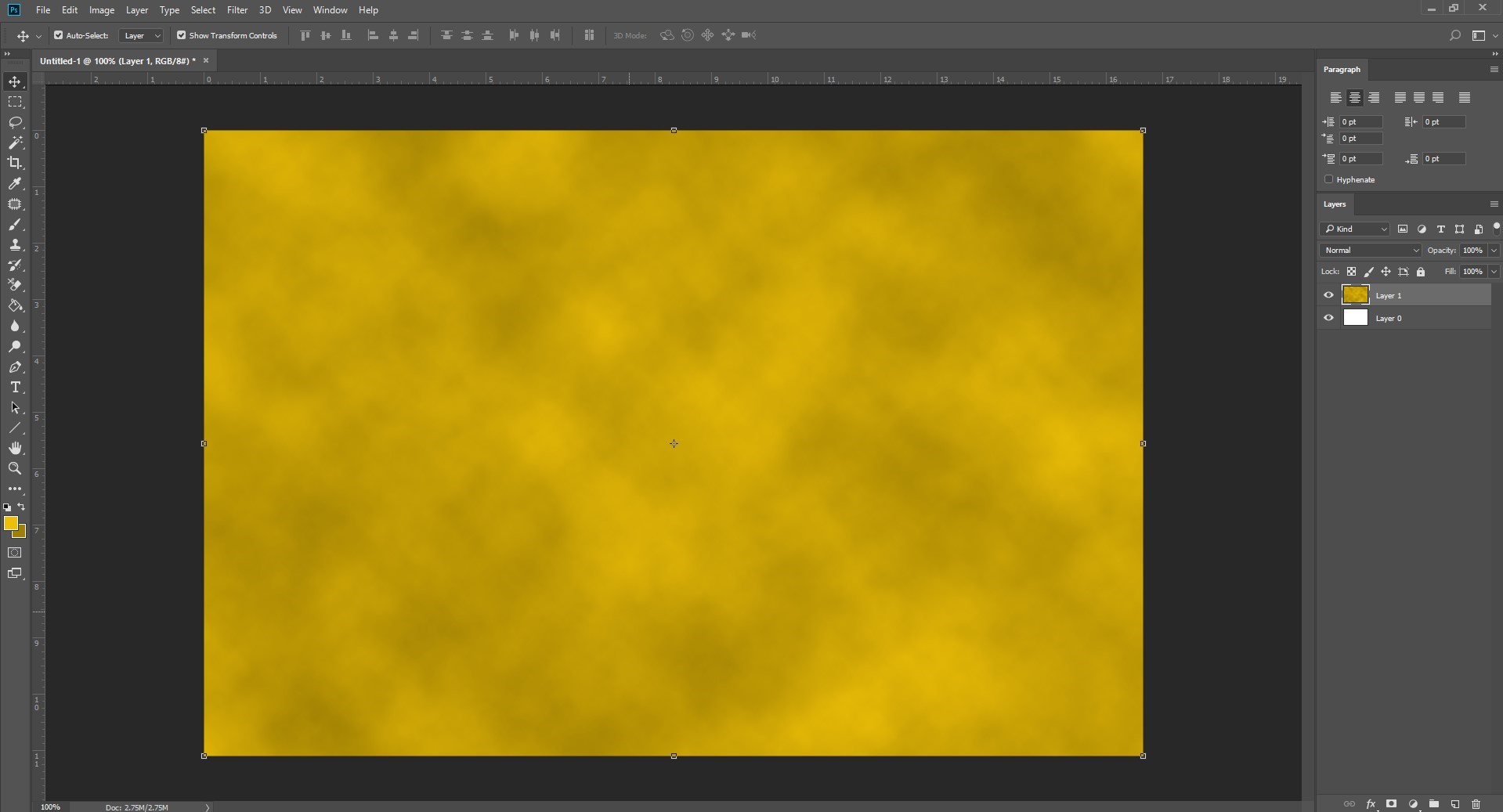This screenshot has height=812, width=1503.
Task: Set paragraph to right align text
Action: pyautogui.click(x=1374, y=98)
